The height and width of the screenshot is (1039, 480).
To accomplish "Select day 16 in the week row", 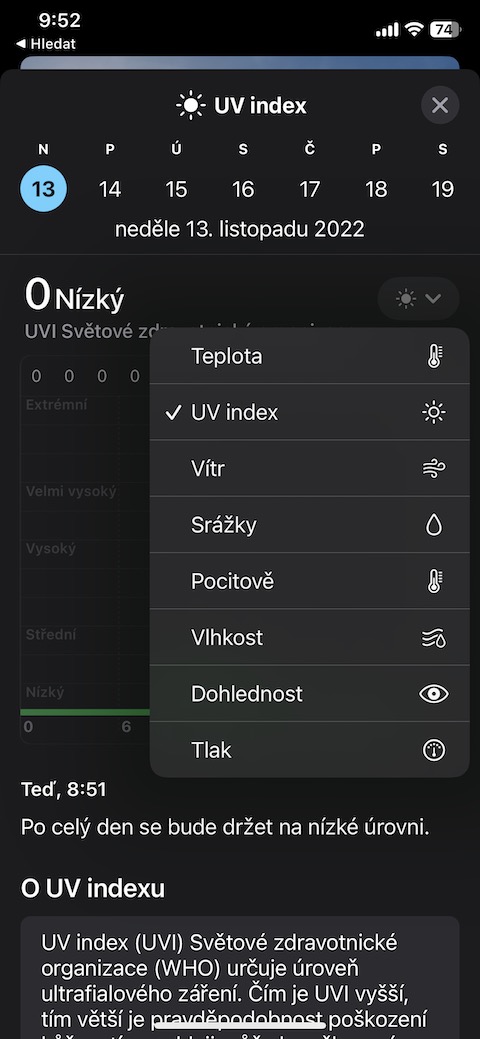I will pos(243,190).
